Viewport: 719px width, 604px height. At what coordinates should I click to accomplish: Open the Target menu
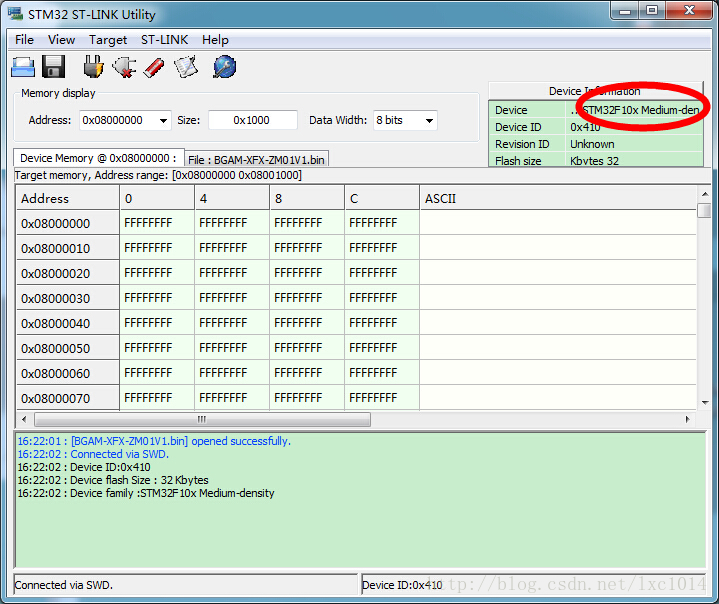[108, 40]
